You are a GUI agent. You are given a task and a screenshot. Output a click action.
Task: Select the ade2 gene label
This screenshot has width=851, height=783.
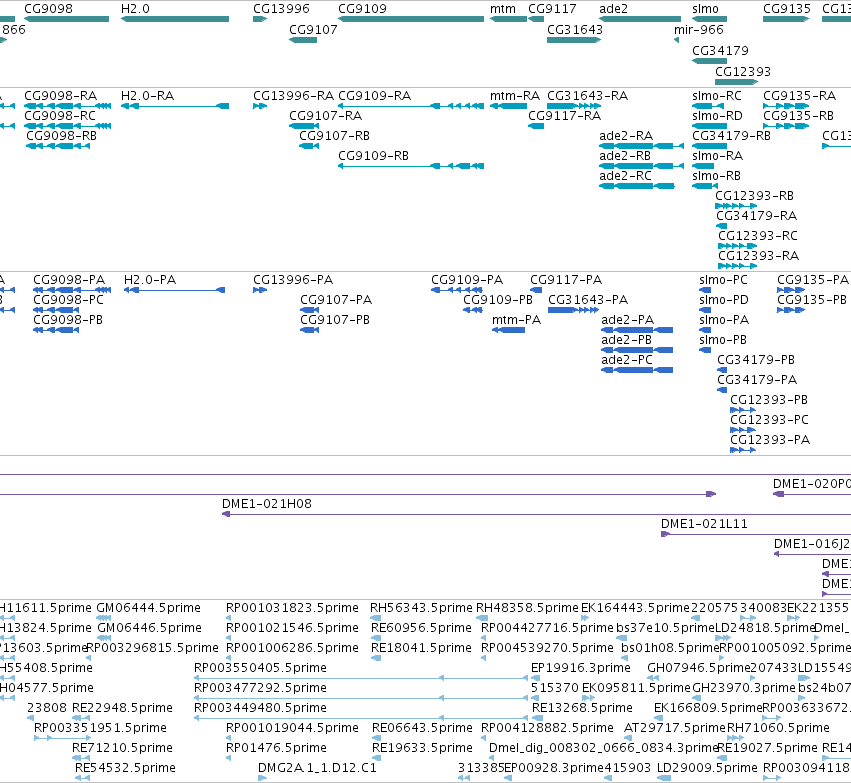point(613,9)
